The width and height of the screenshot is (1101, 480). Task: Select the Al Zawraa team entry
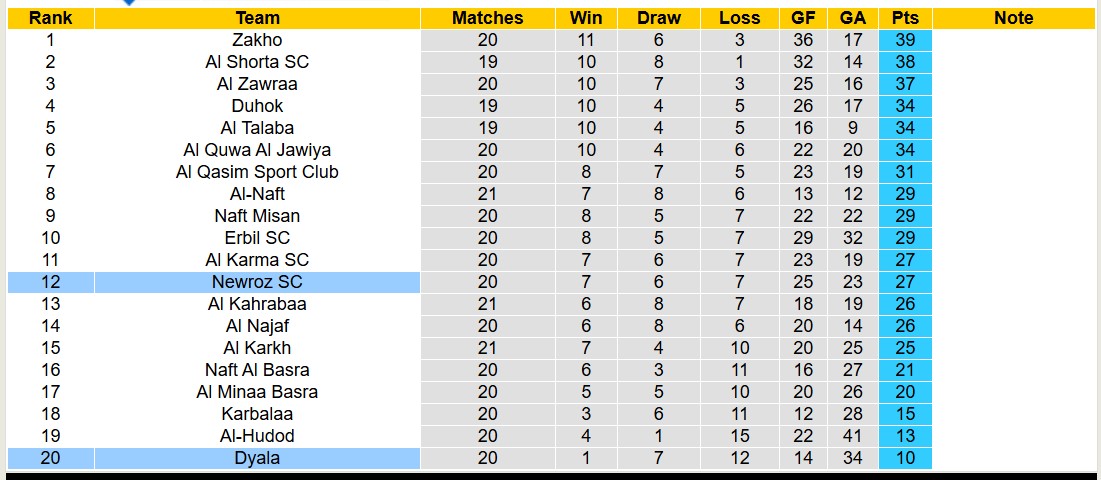(257, 84)
